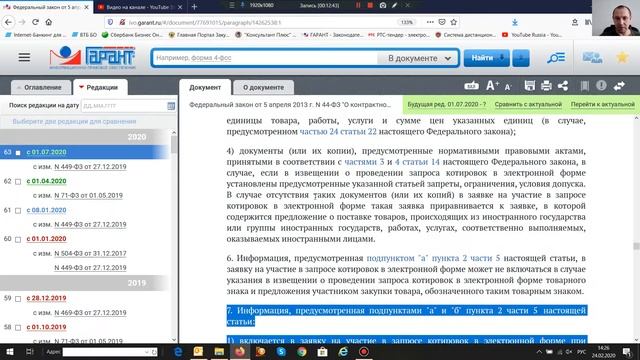This screenshot has width=640, height=360.
Task: Click the gold star favorites icon
Action: pos(622,58)
